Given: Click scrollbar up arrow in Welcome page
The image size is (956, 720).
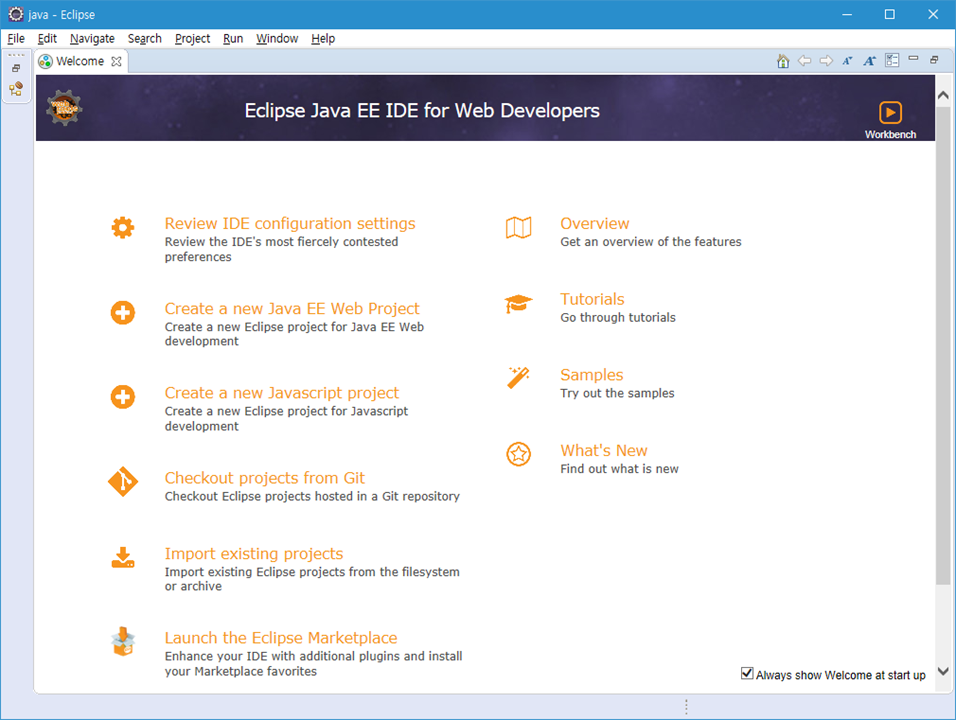Looking at the screenshot, I should pyautogui.click(x=943, y=95).
